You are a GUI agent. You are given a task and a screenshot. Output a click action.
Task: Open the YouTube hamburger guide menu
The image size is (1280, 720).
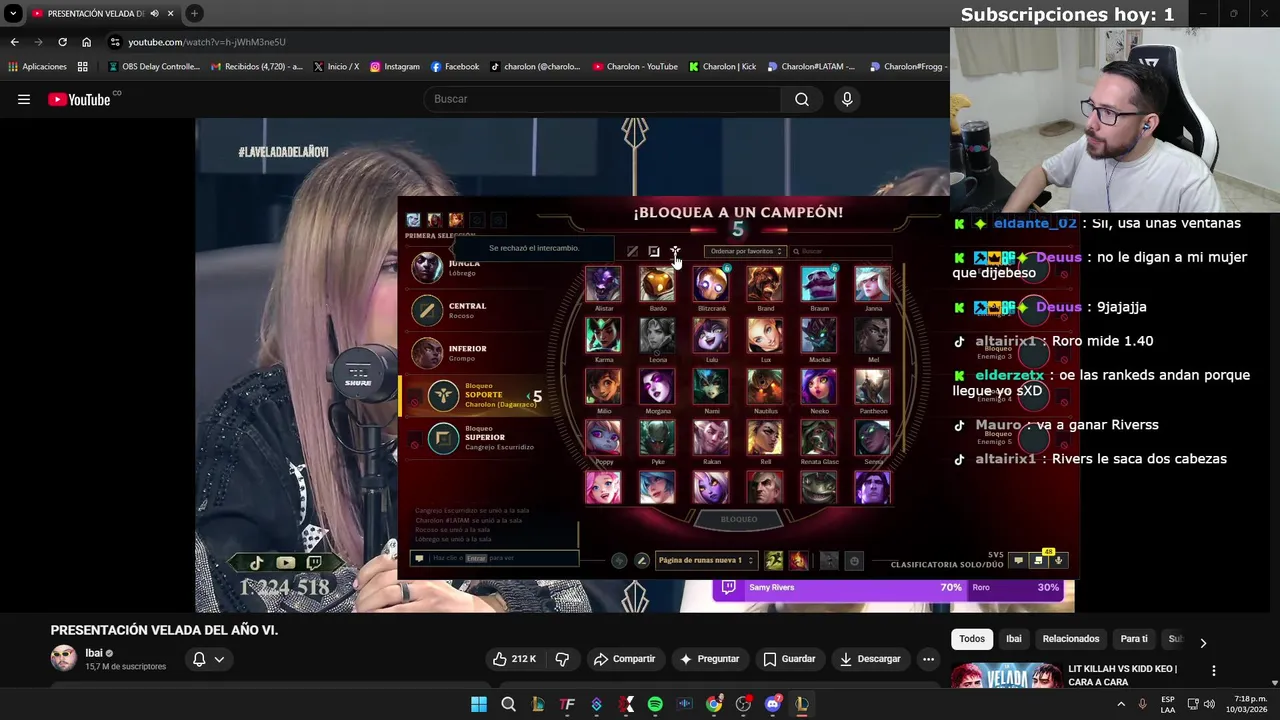point(24,99)
